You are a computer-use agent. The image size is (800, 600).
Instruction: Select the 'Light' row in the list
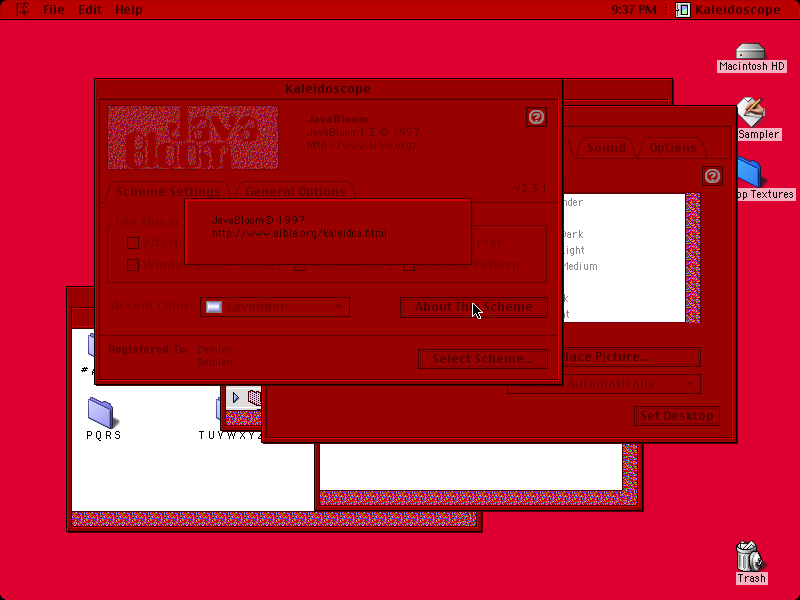pos(623,251)
